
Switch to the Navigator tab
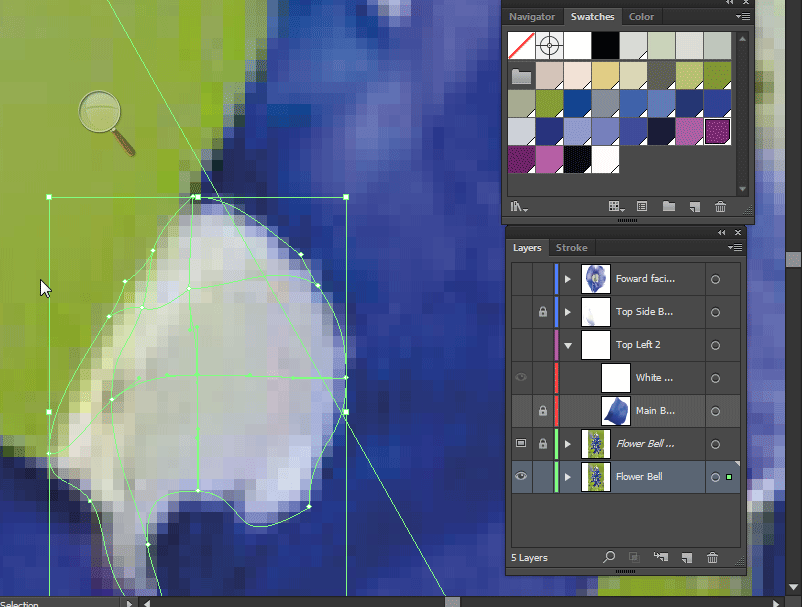(532, 17)
